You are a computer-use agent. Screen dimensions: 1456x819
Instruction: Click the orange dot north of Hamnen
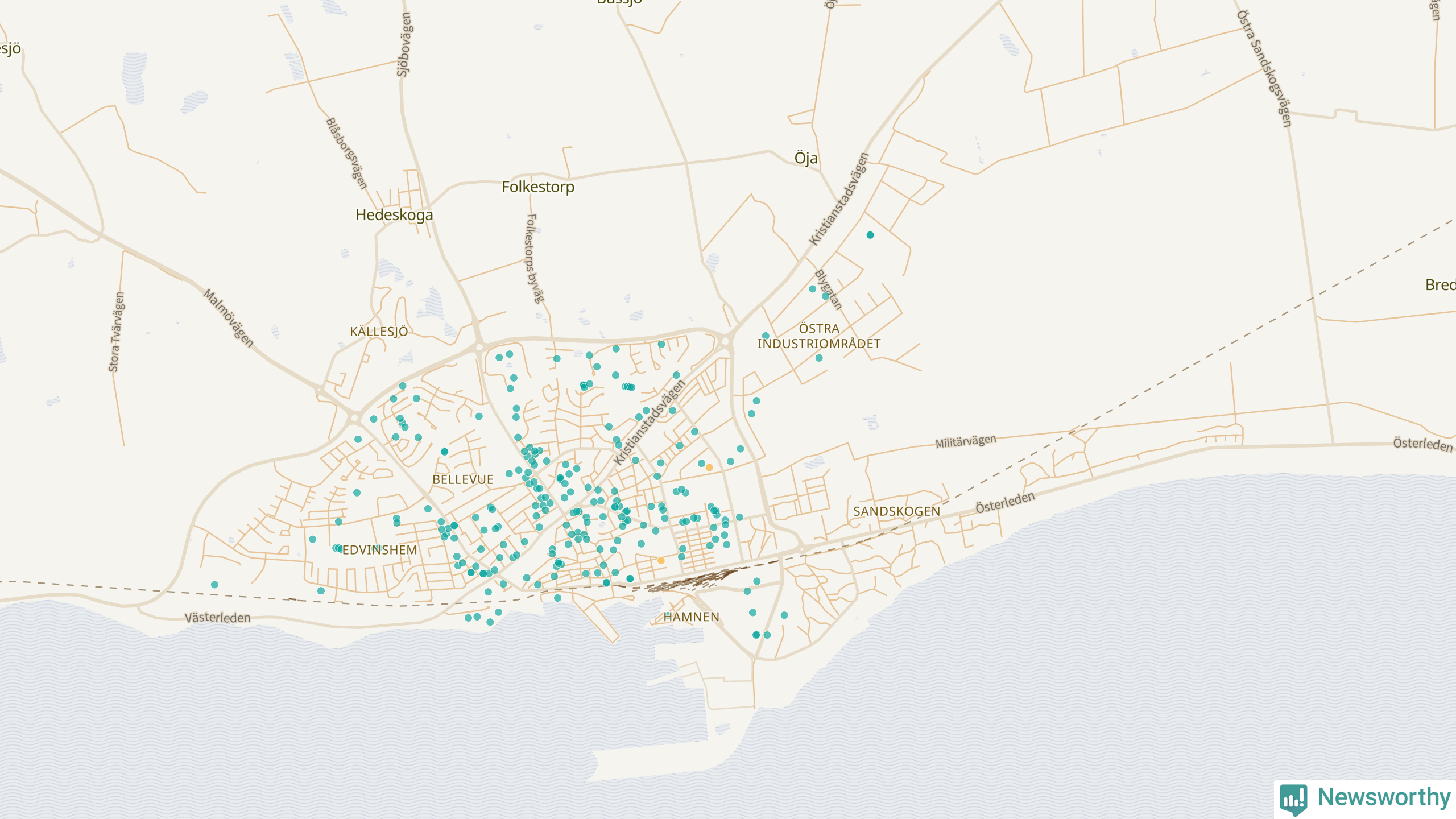coord(661,561)
